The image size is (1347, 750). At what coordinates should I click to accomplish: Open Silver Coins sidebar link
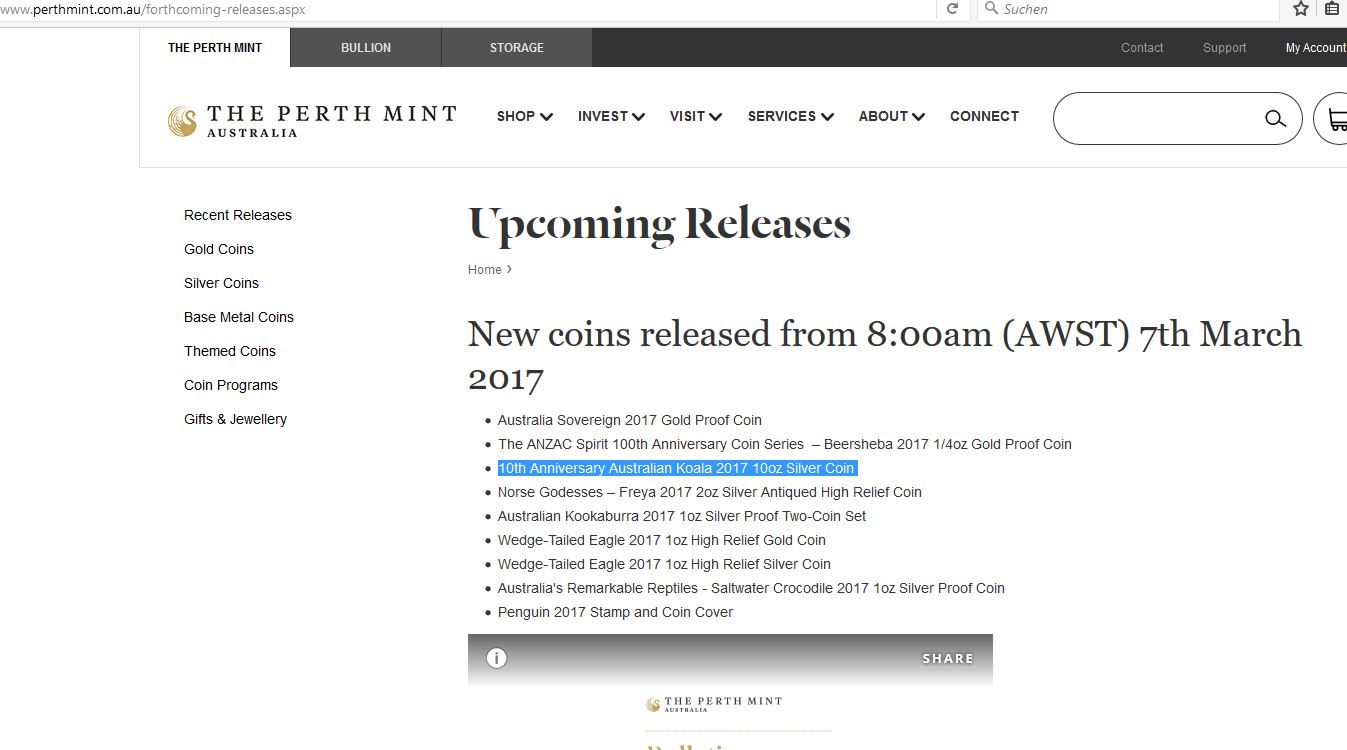point(221,283)
